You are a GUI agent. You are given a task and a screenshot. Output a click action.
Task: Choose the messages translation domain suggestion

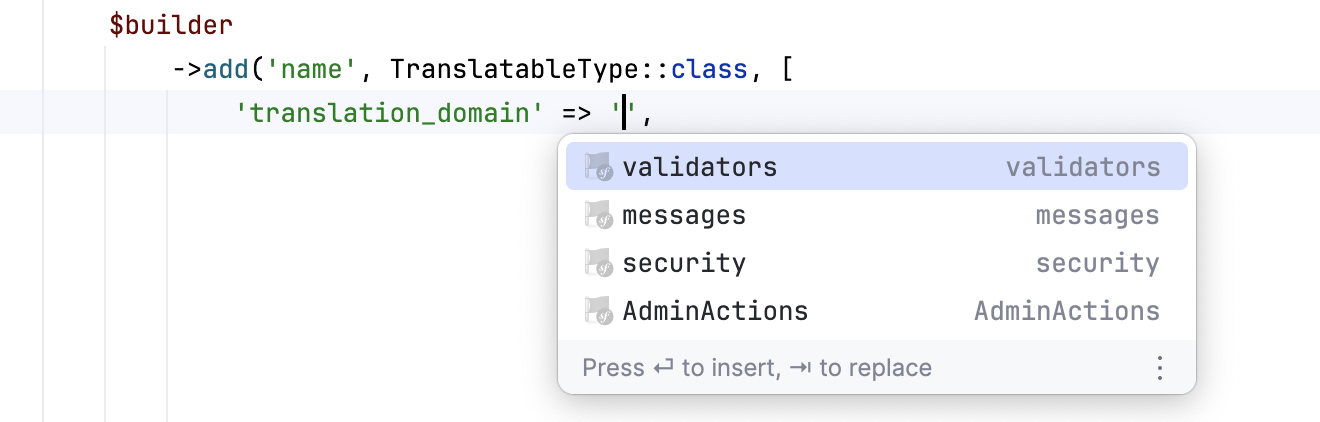click(684, 215)
